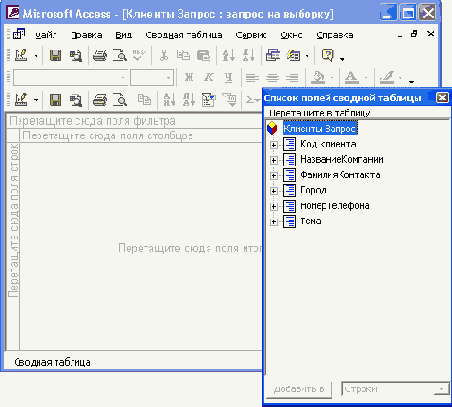Screen dimensions: 452x407
Task: Open the font size combo box
Action: point(152,78)
